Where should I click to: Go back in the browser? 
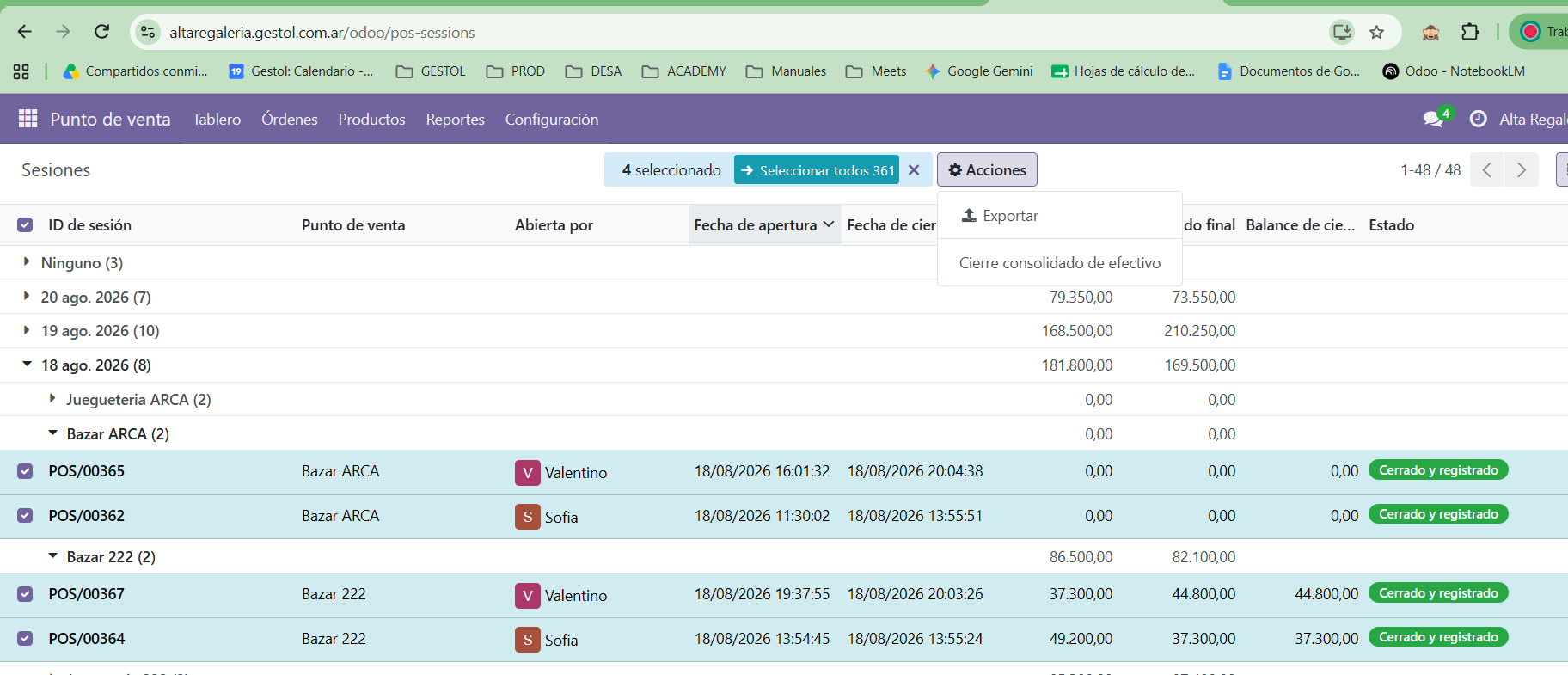coord(25,32)
